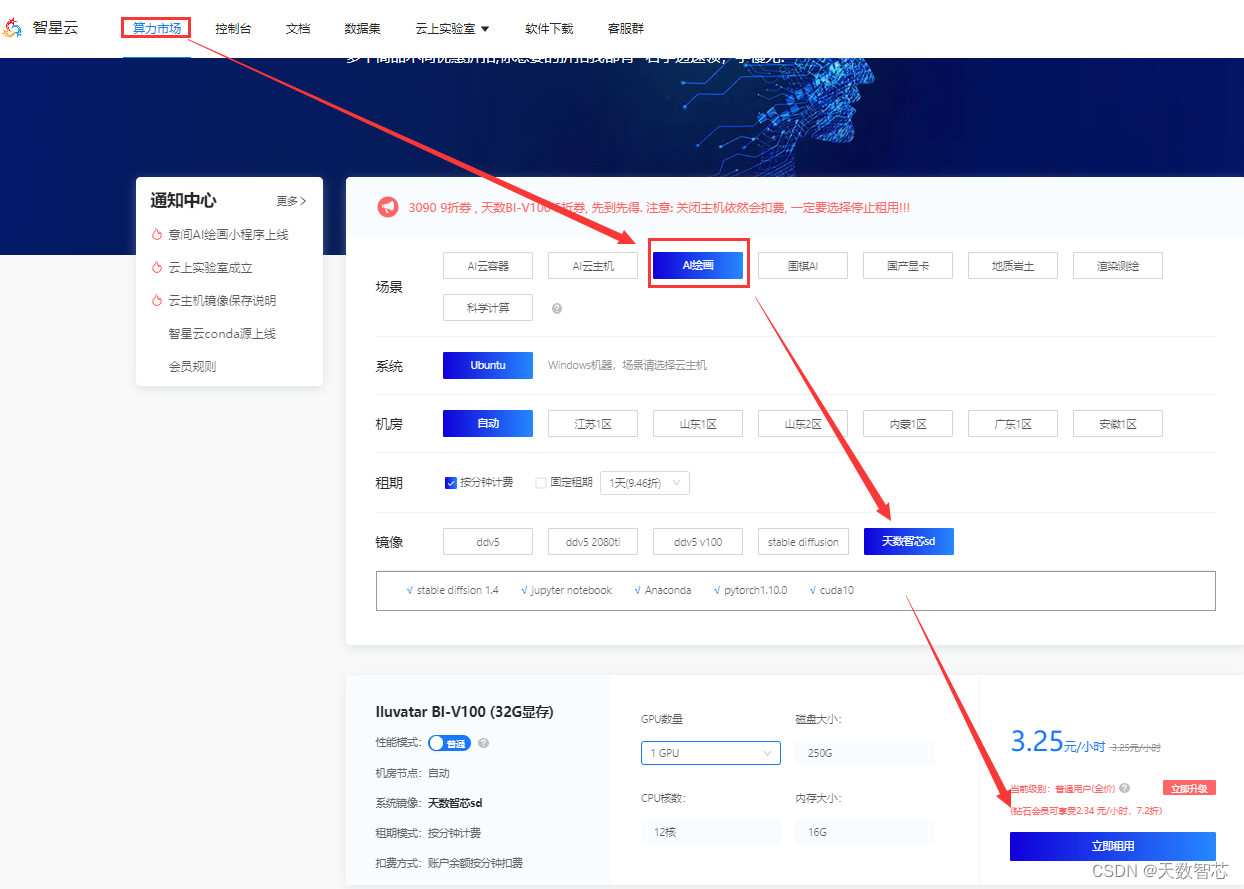
Task: Click the 智星云 logo icon
Action: (12, 28)
